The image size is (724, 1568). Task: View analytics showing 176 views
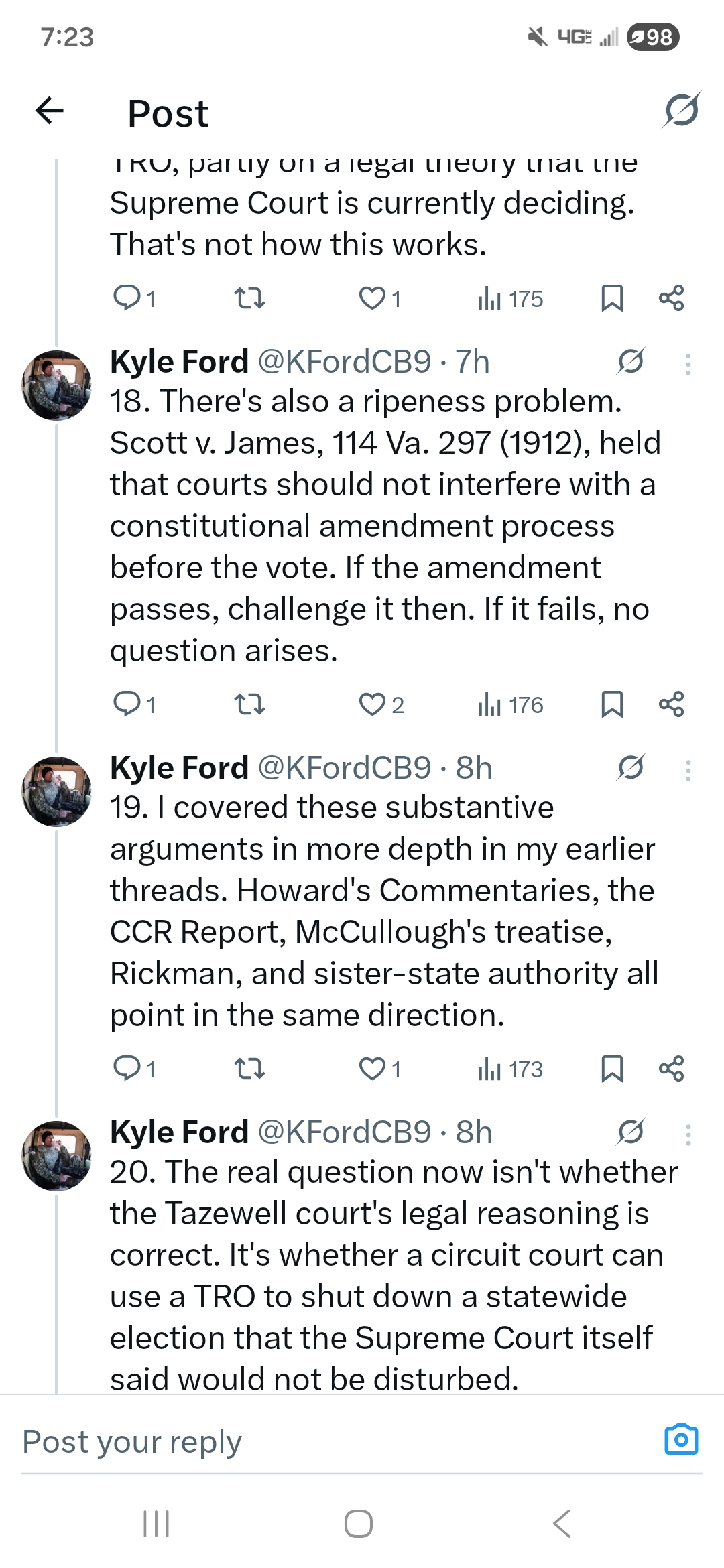pos(511,704)
